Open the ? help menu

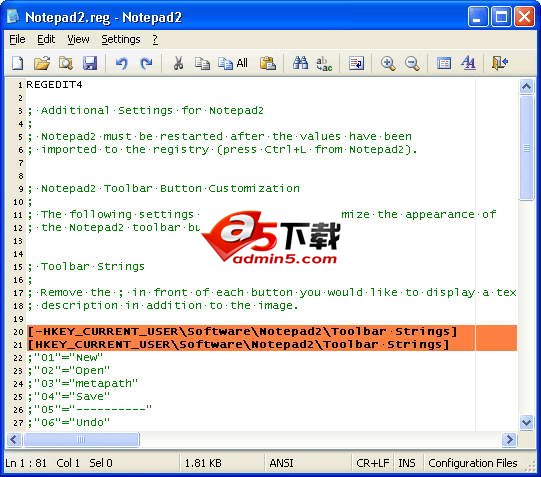coord(155,39)
